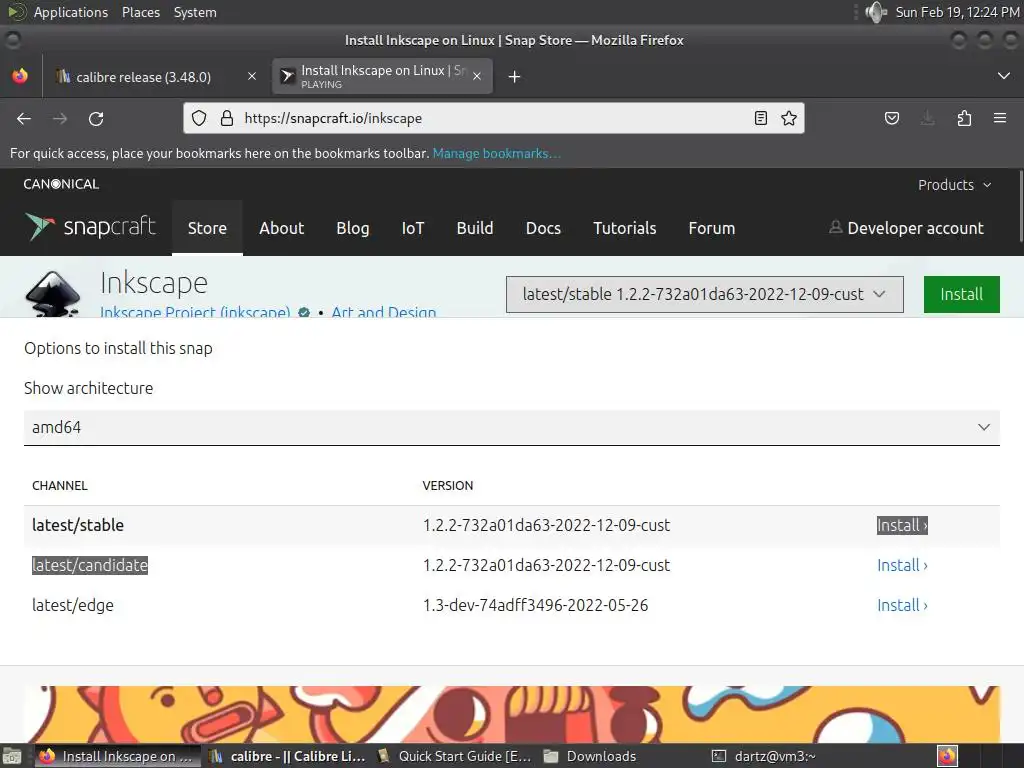1024x768 pixels.
Task: Click the Firefox icon at taskbar right
Action: (x=948, y=756)
